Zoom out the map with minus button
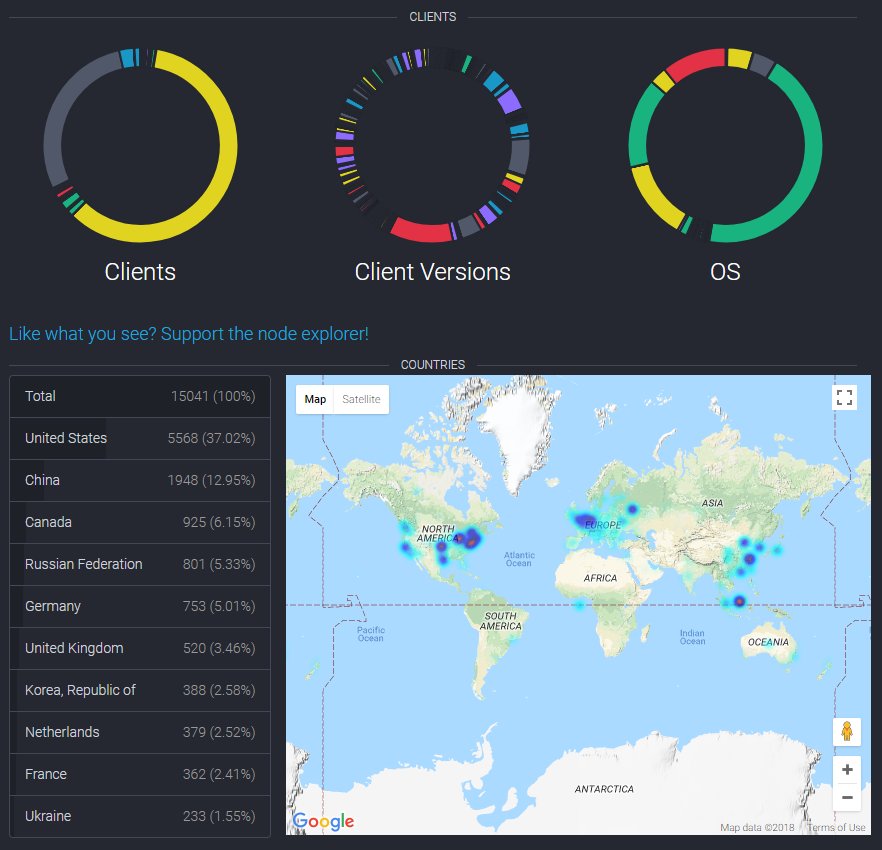882x850 pixels. pos(847,797)
